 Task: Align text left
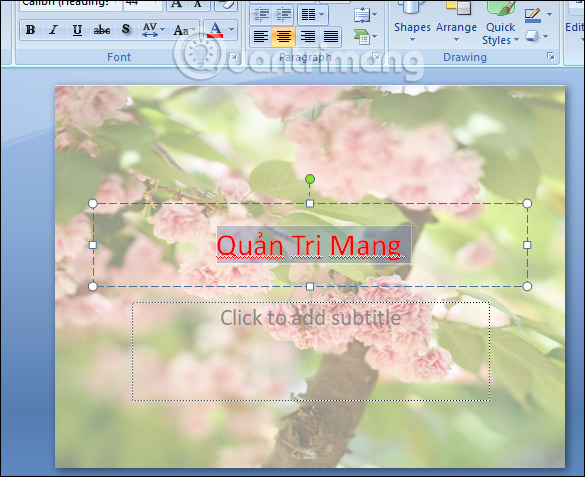pos(261,37)
